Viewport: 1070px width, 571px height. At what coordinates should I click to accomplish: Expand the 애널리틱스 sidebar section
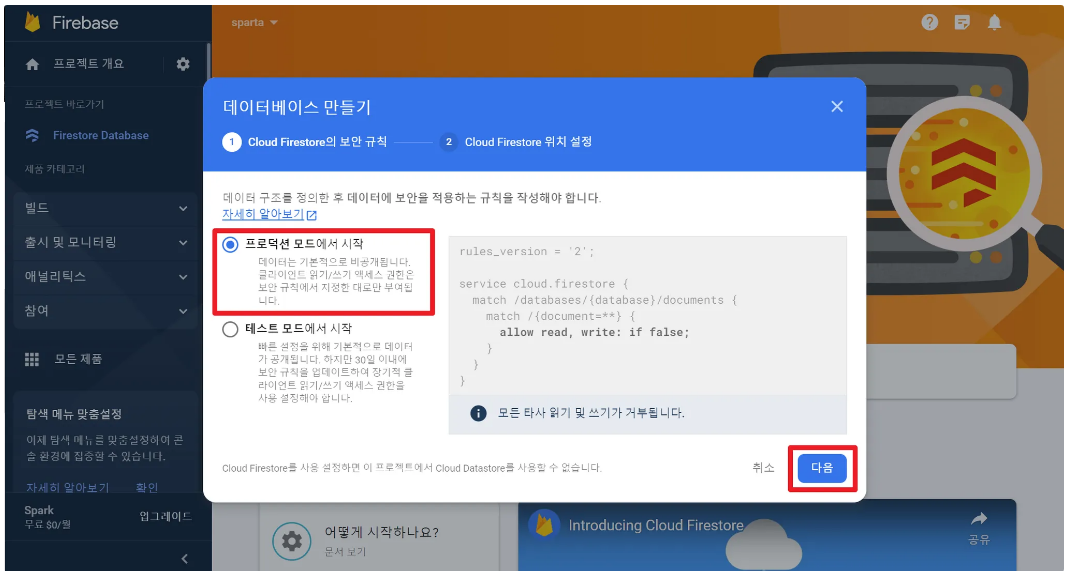coord(105,276)
